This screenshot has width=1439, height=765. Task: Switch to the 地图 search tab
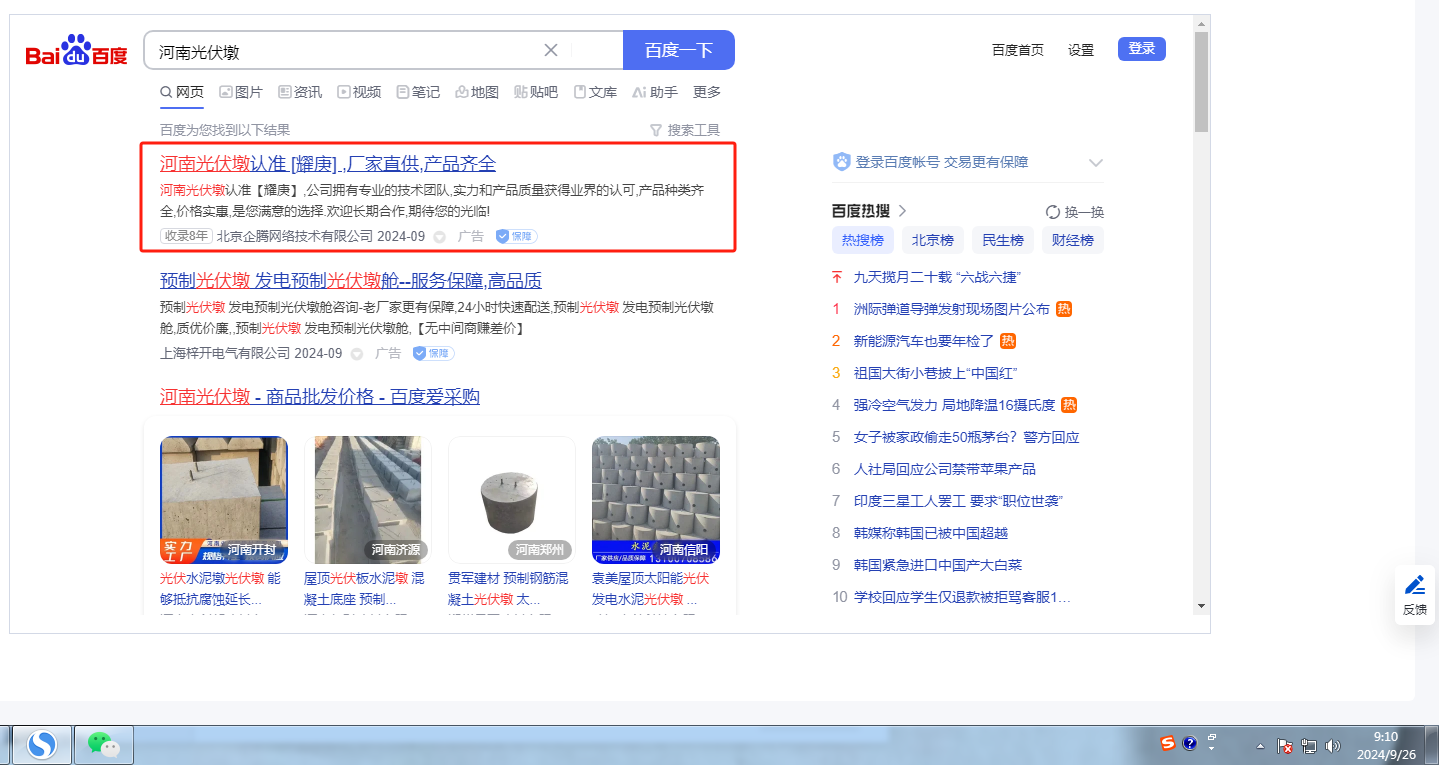[x=477, y=92]
